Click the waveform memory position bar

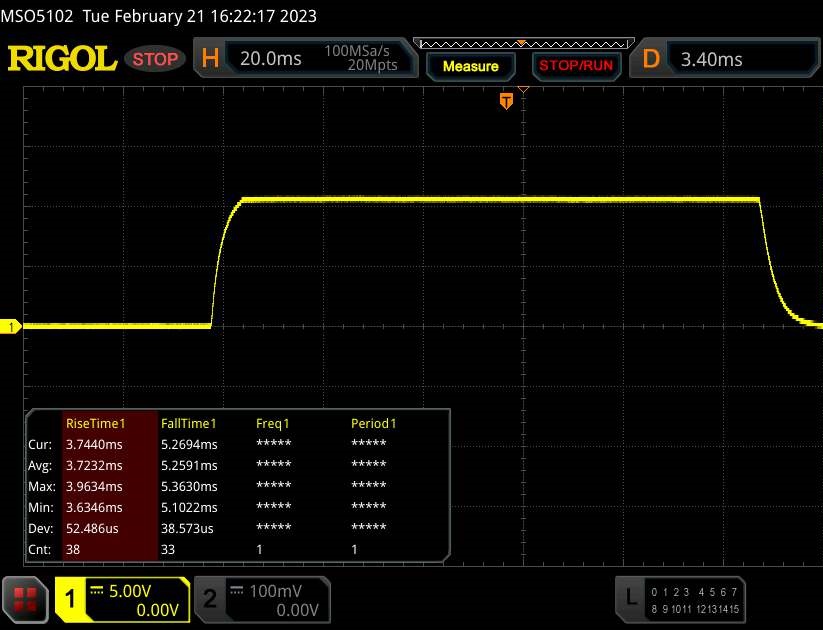click(x=522, y=44)
